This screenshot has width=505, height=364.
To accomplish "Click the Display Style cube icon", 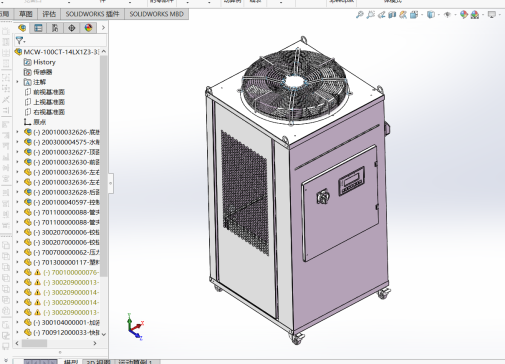I will [x=431, y=15].
